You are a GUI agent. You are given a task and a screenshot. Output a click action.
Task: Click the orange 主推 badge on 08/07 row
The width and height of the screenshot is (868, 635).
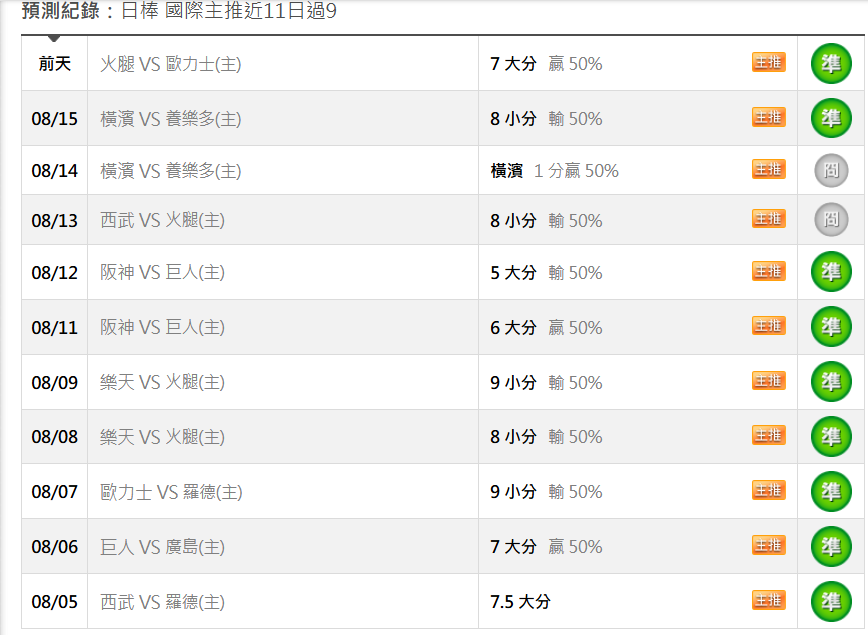click(768, 490)
